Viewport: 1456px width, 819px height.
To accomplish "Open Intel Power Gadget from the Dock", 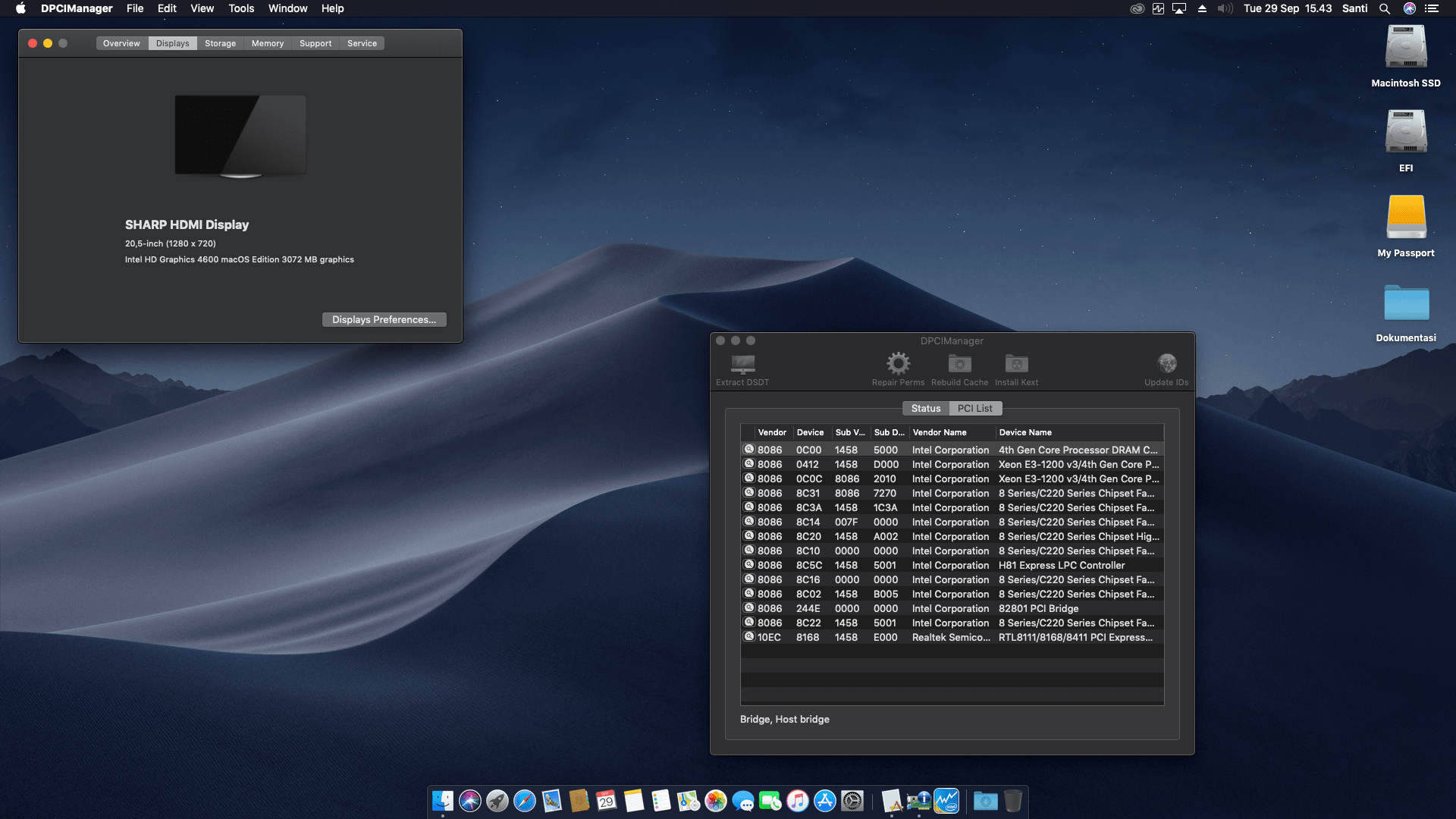I will click(x=947, y=802).
